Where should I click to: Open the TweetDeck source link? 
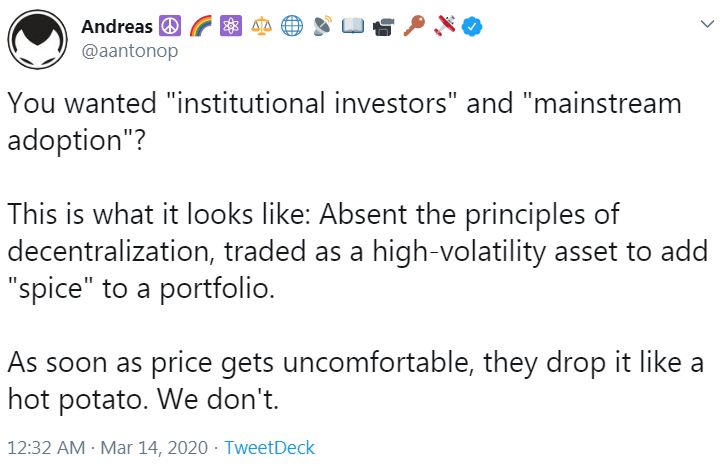tap(269, 448)
